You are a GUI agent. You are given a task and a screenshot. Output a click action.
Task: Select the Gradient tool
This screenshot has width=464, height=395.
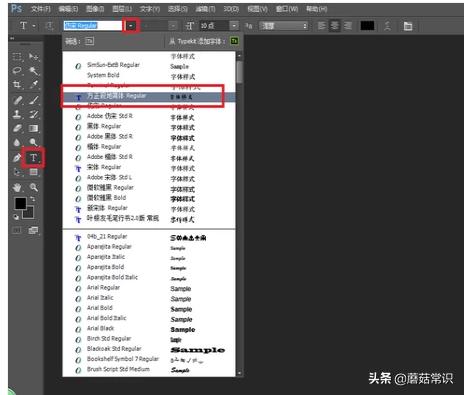click(x=33, y=128)
